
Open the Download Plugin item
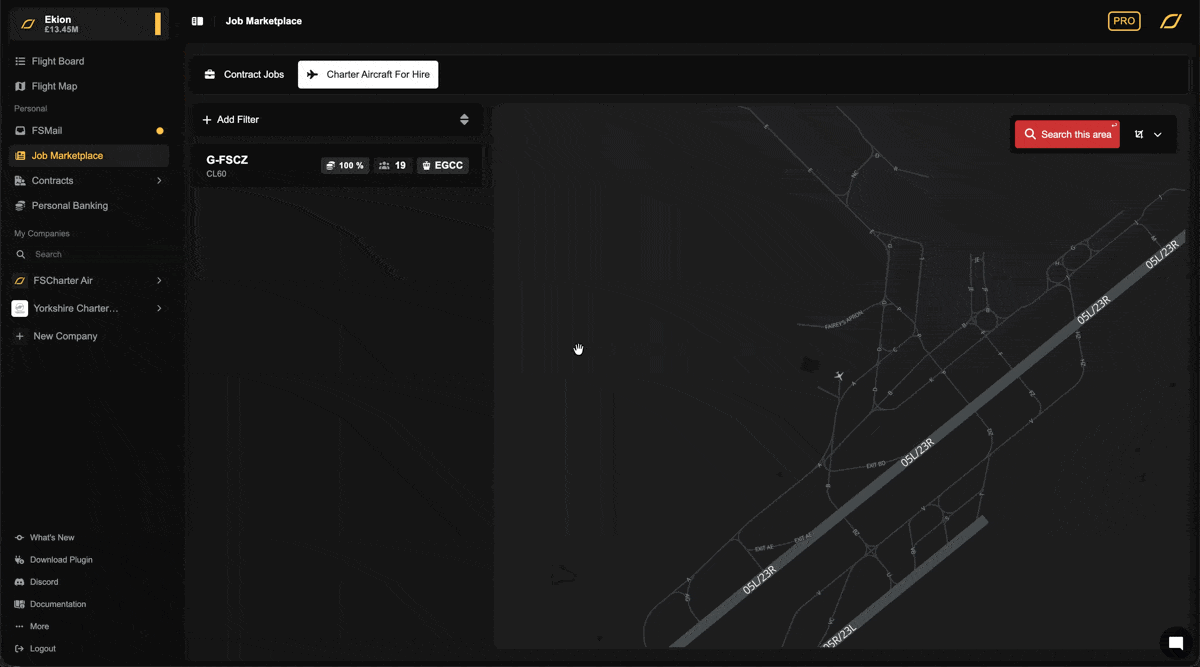click(x=60, y=560)
